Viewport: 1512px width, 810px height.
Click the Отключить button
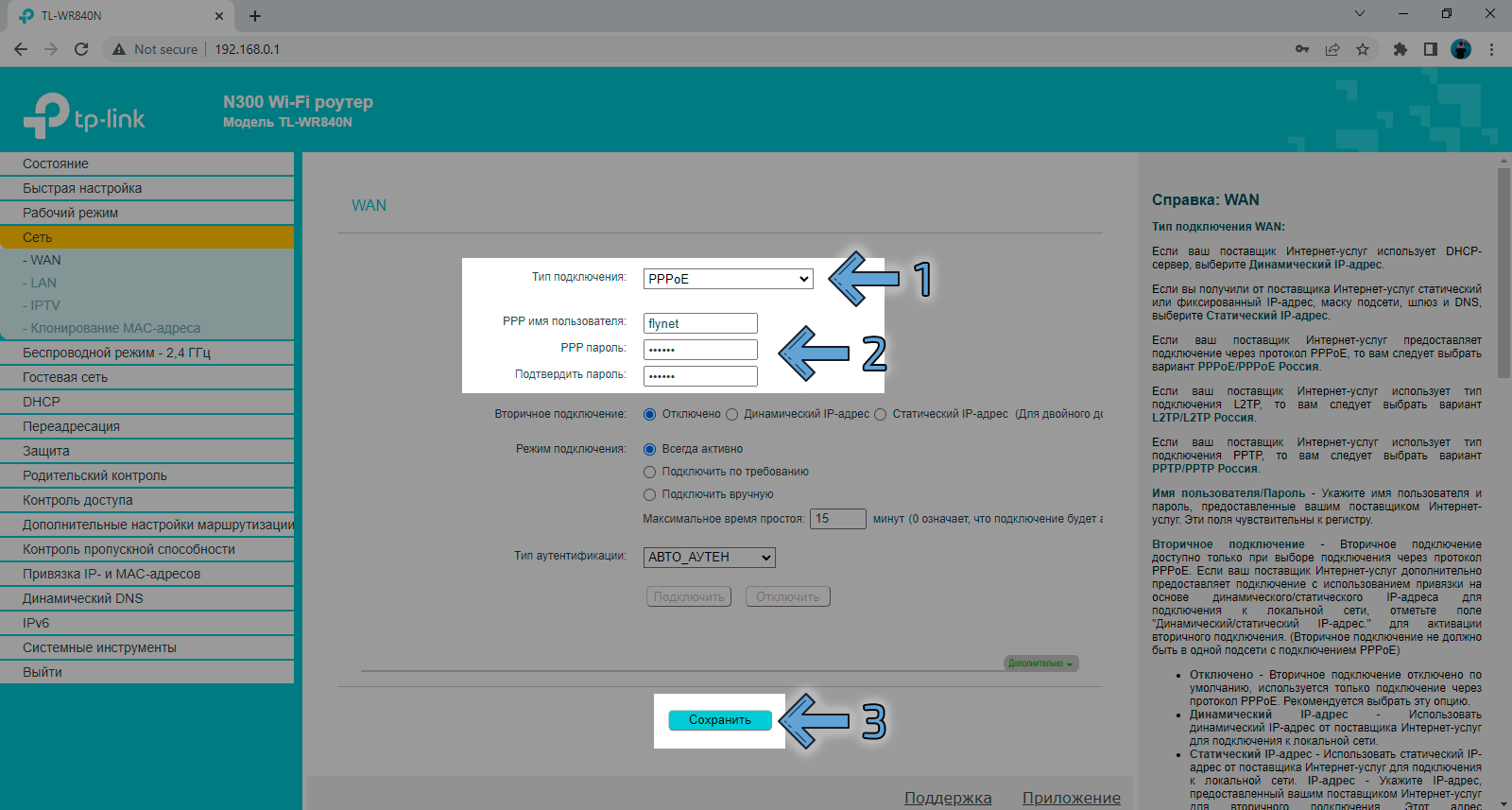[x=788, y=597]
